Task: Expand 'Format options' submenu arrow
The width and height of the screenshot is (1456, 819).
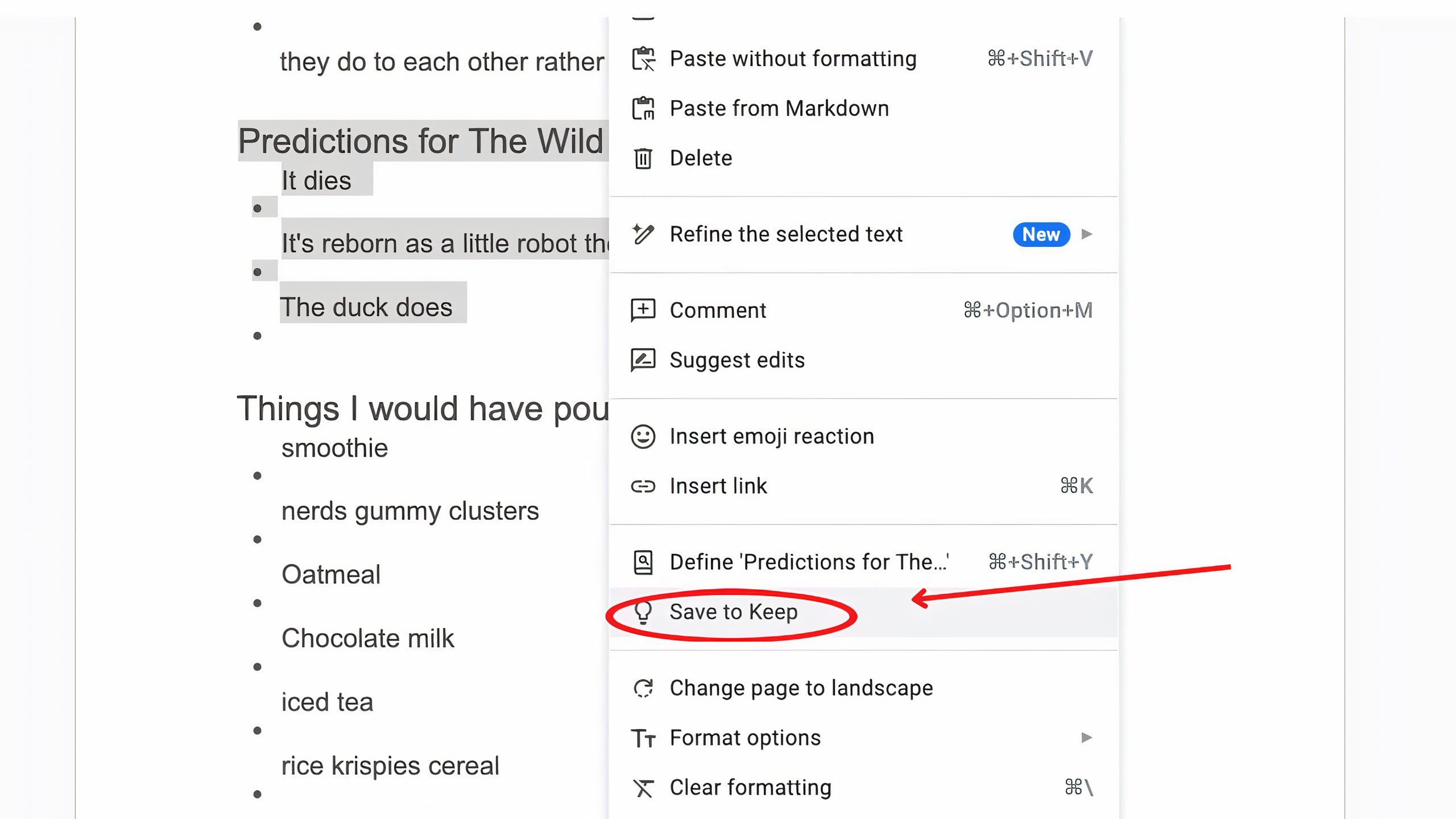Action: point(1086,737)
